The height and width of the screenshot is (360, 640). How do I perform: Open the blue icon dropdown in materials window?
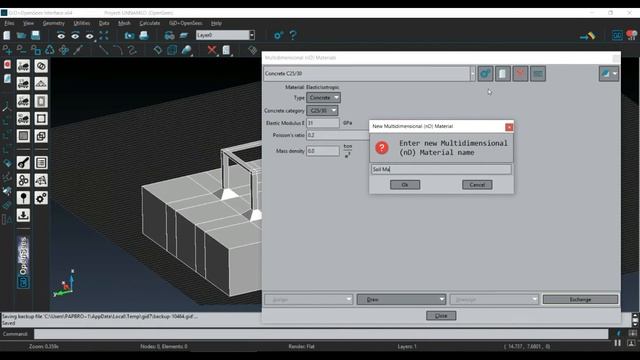coord(609,74)
